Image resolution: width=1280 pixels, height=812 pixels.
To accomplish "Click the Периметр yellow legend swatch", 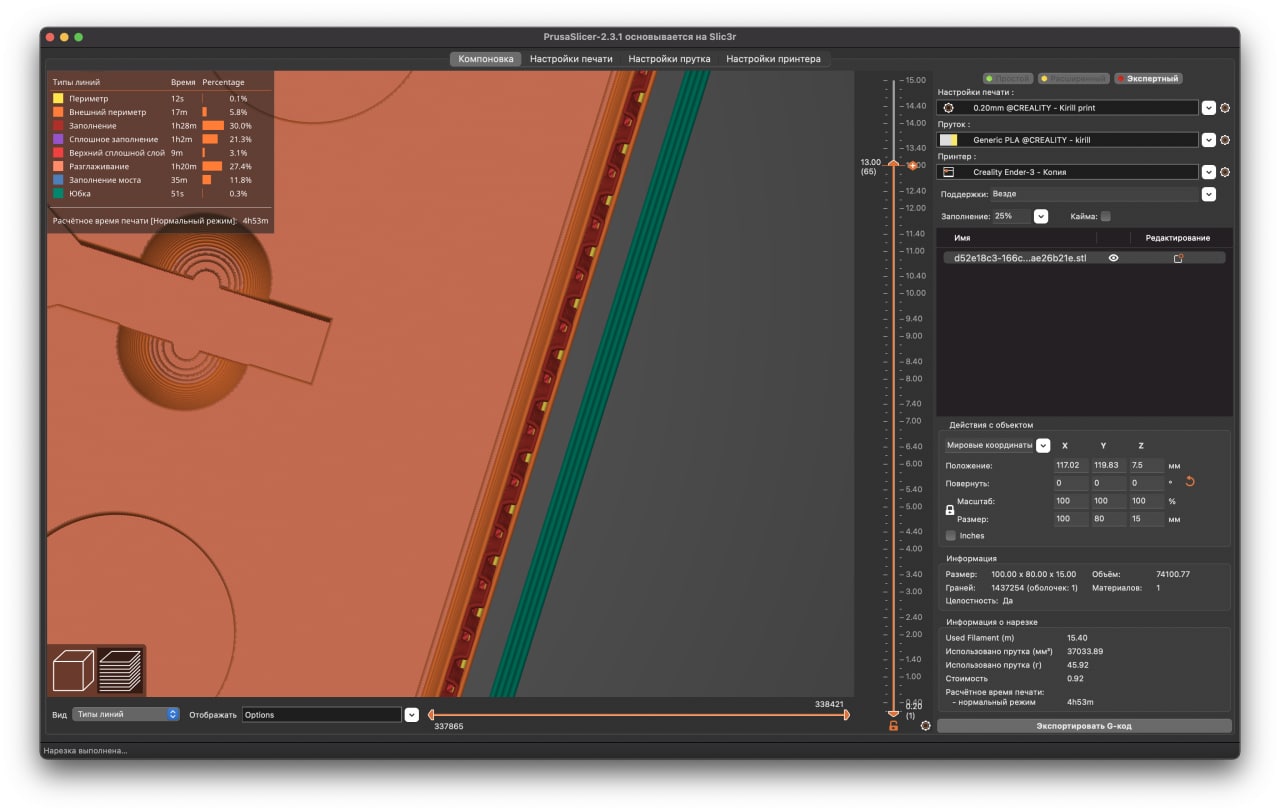I will point(58,98).
